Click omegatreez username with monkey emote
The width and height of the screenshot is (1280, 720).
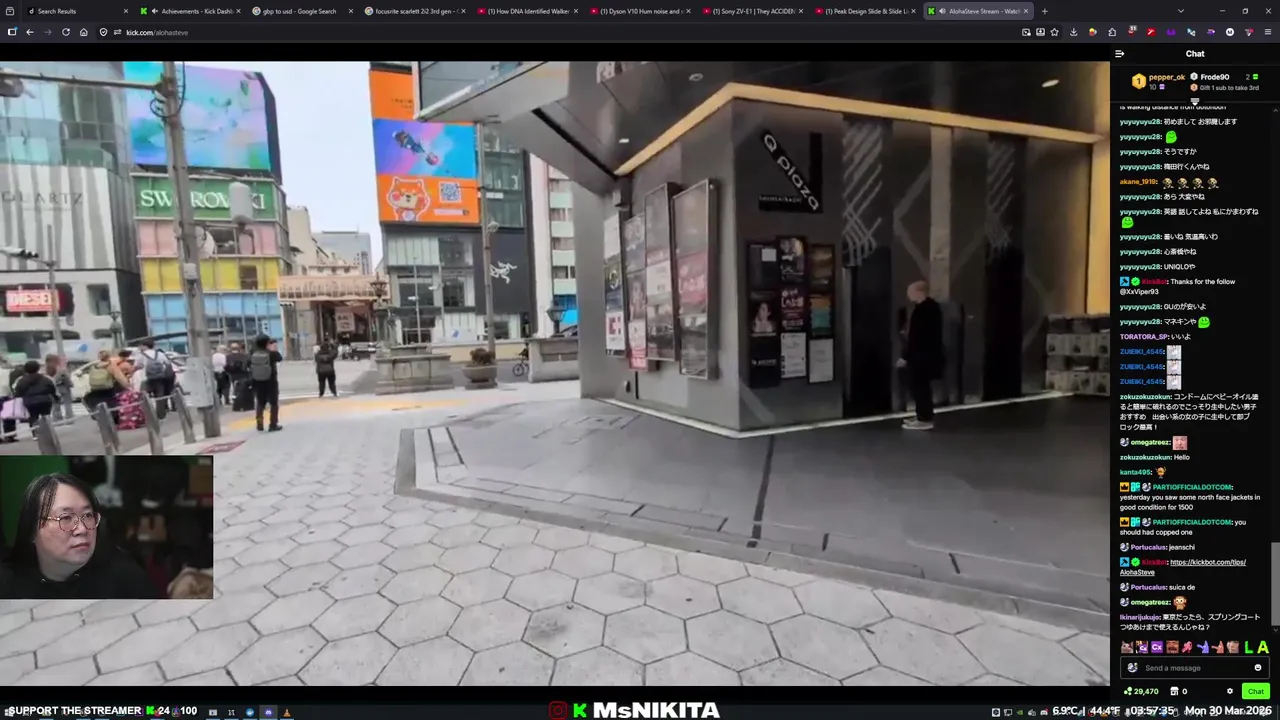(1151, 602)
